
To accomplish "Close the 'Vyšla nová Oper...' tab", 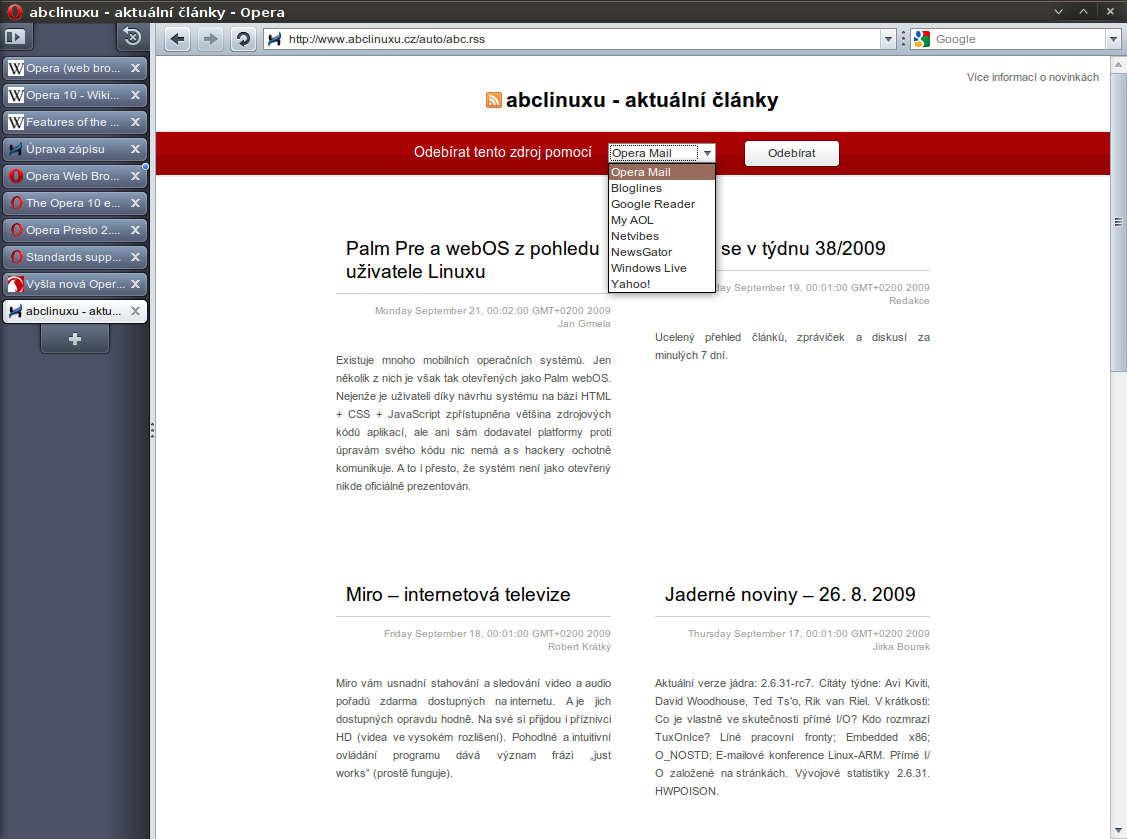I will (135, 284).
